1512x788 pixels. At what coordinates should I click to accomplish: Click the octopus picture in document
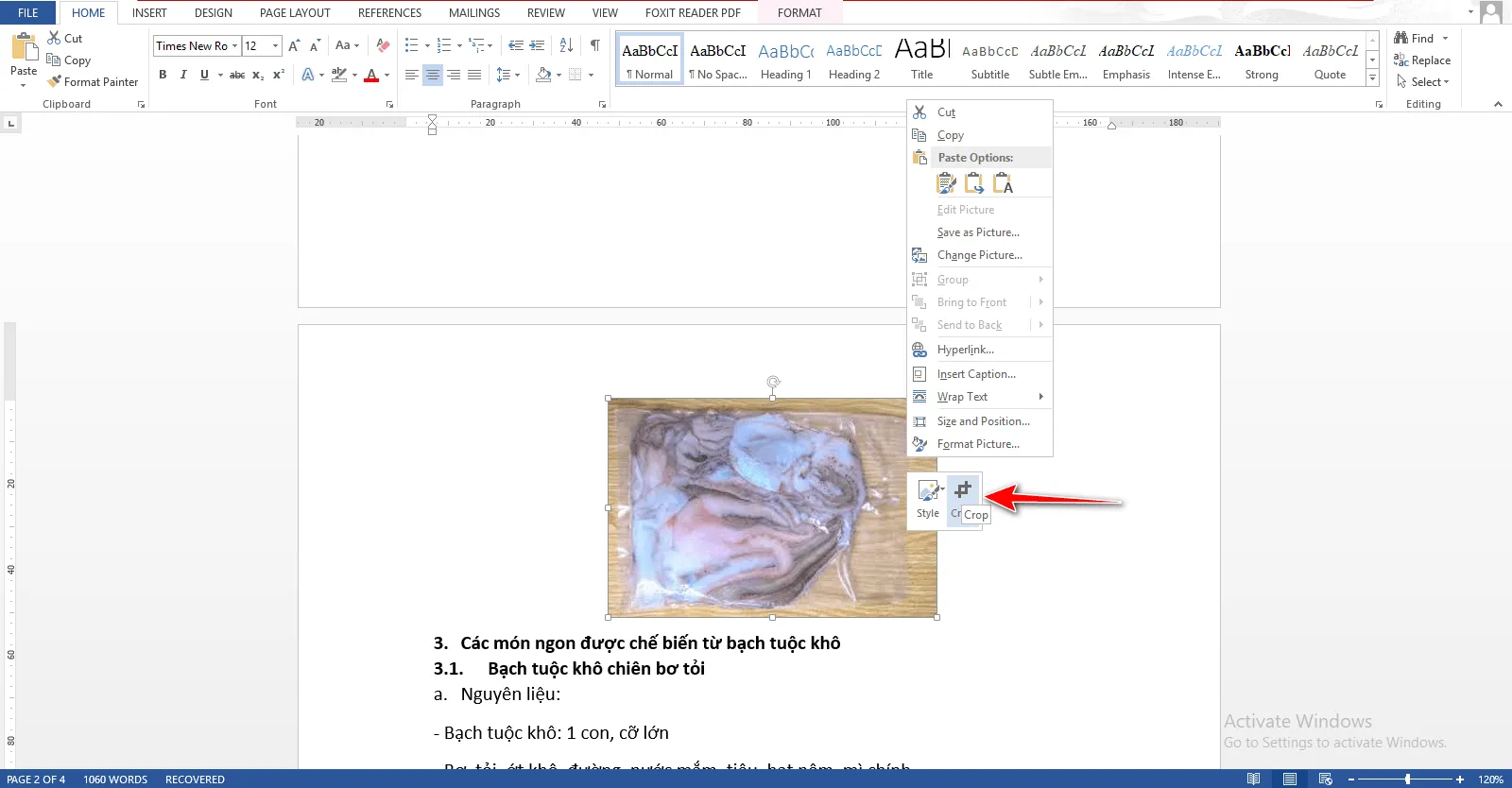click(x=772, y=507)
